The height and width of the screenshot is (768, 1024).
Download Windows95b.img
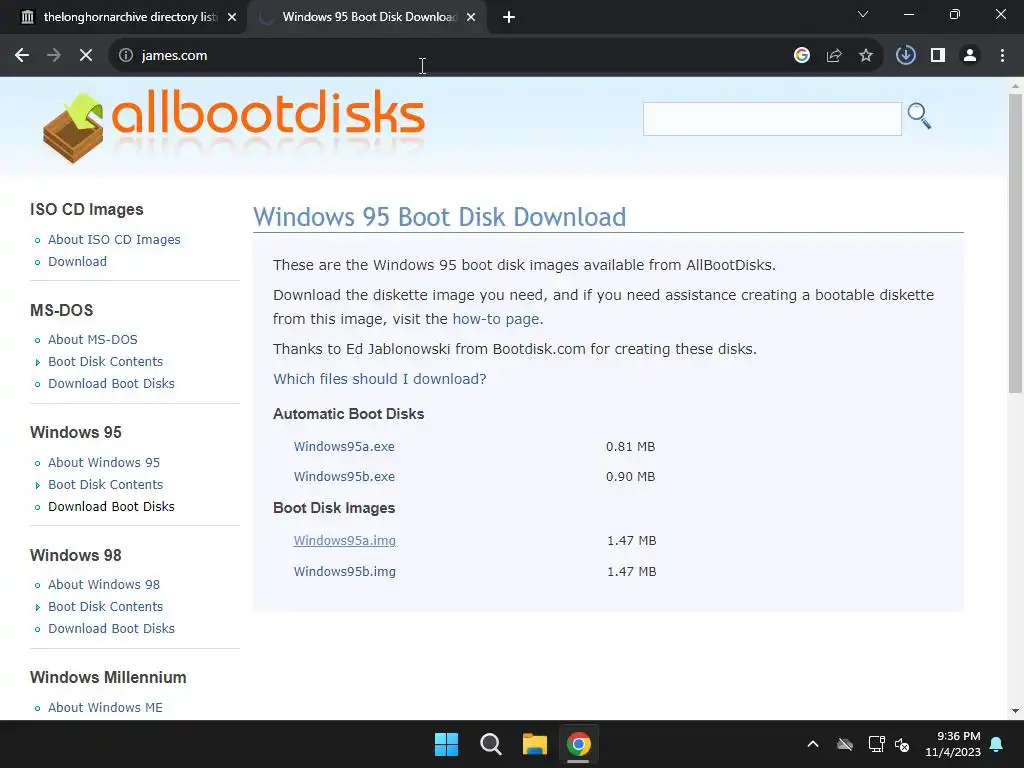pyautogui.click(x=345, y=571)
